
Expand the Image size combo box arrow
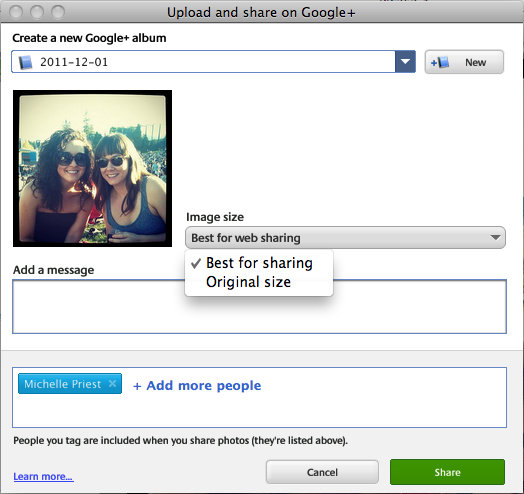tap(495, 237)
